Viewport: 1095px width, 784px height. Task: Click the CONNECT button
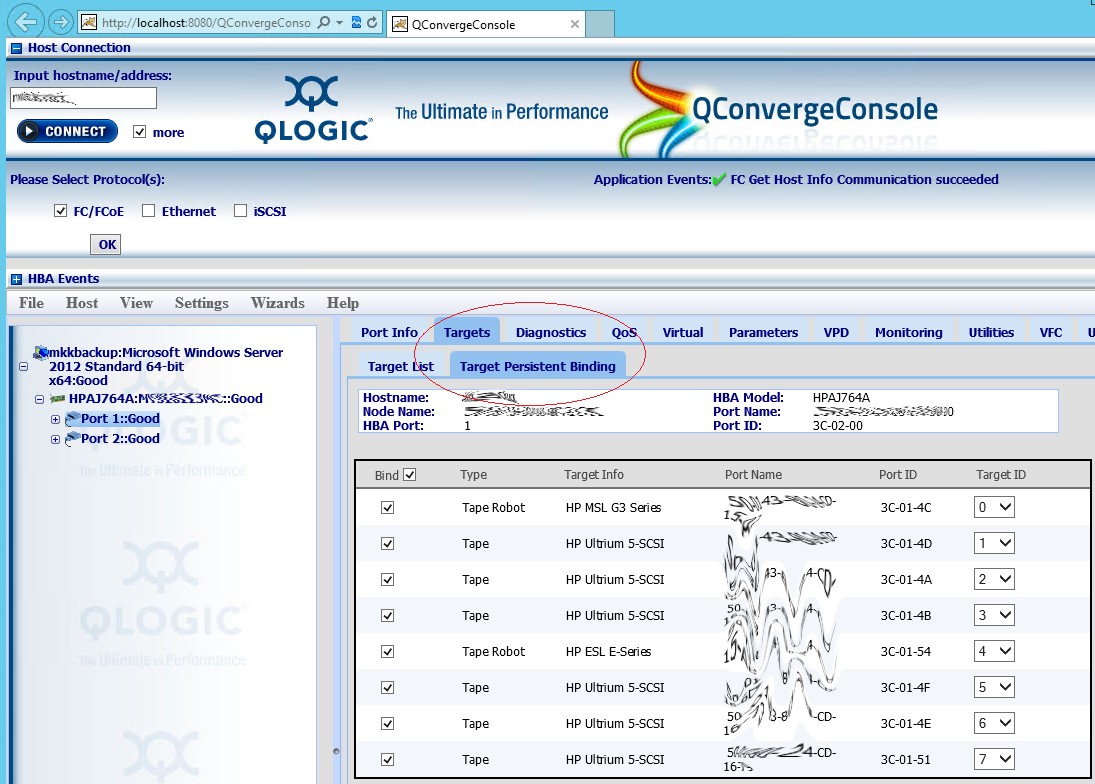(67, 131)
